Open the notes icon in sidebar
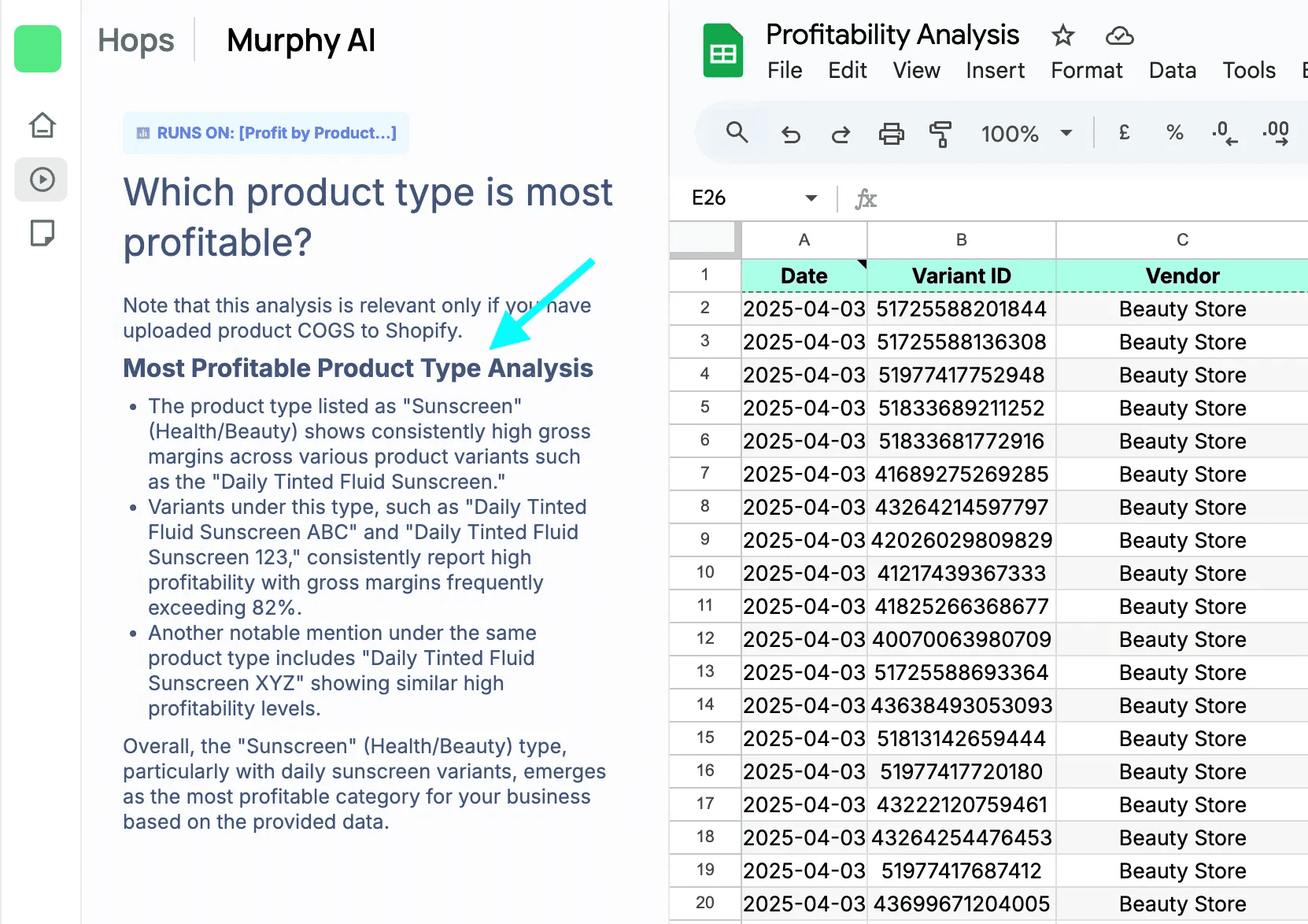 tap(42, 233)
